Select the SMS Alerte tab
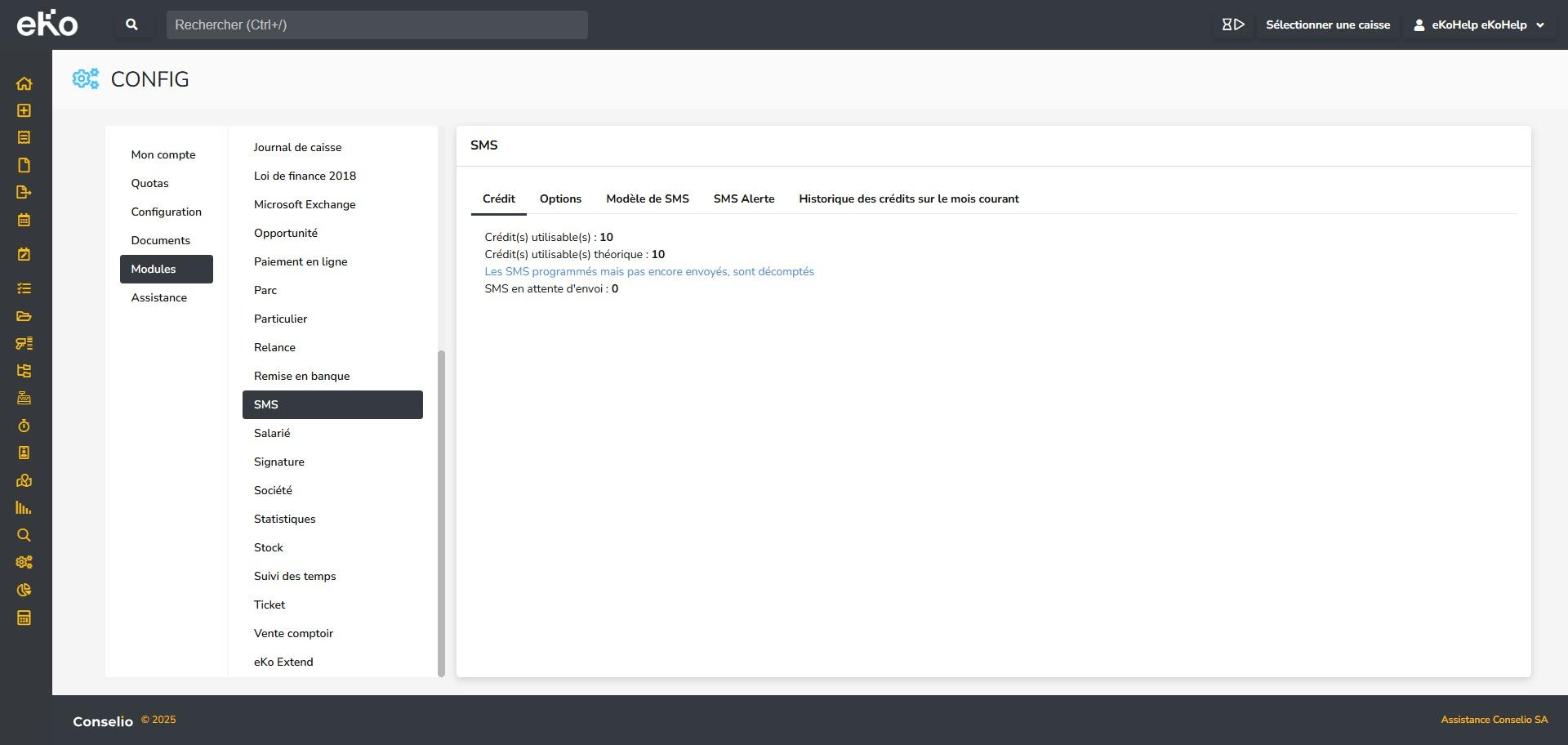This screenshot has height=745, width=1568. pos(743,199)
